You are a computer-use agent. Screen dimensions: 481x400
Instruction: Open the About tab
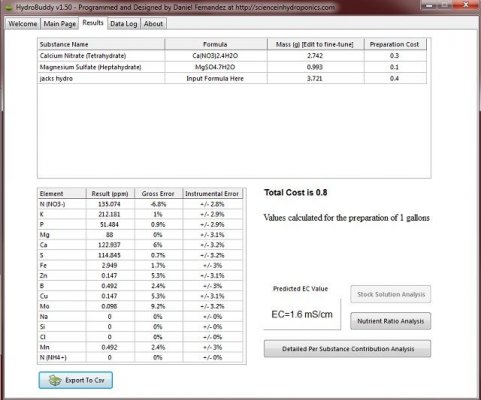(153, 24)
